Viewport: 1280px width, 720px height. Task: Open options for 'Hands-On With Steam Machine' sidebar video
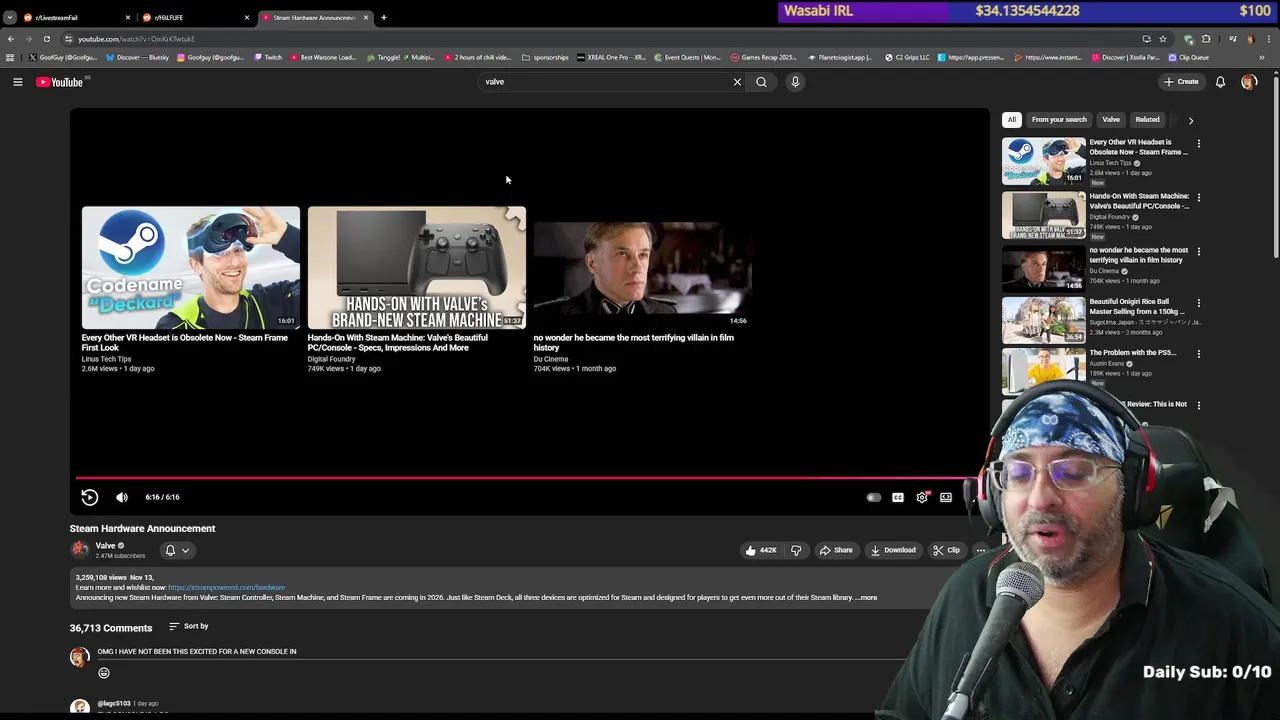(x=1198, y=198)
